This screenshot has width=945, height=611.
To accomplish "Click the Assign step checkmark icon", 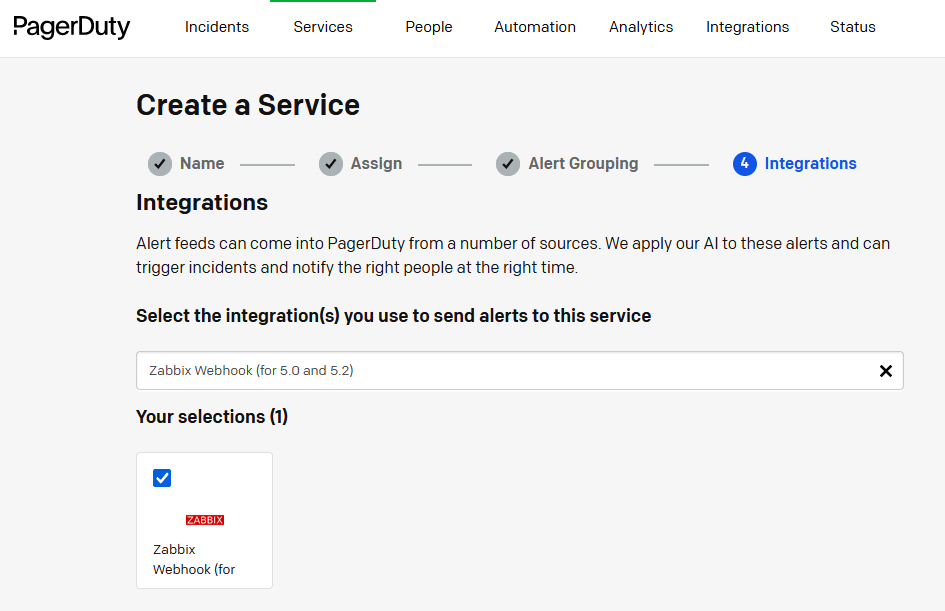I will coord(331,164).
